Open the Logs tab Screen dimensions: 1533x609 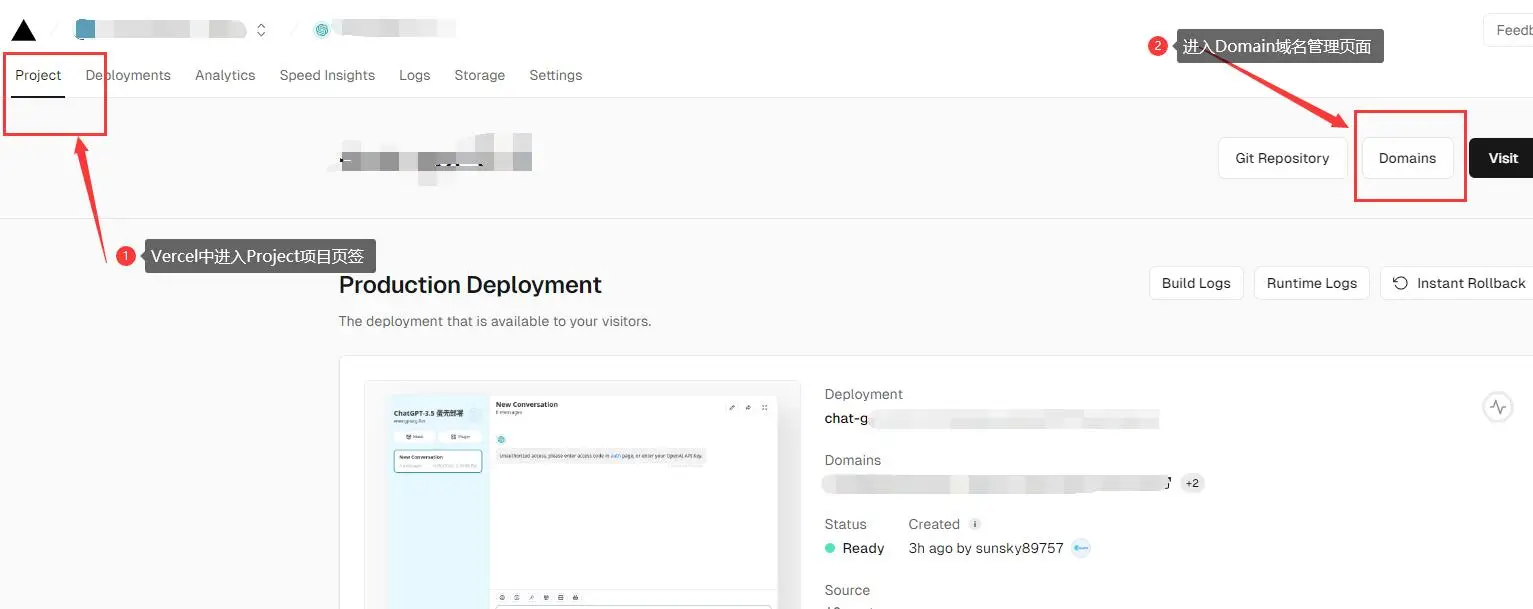(x=414, y=75)
